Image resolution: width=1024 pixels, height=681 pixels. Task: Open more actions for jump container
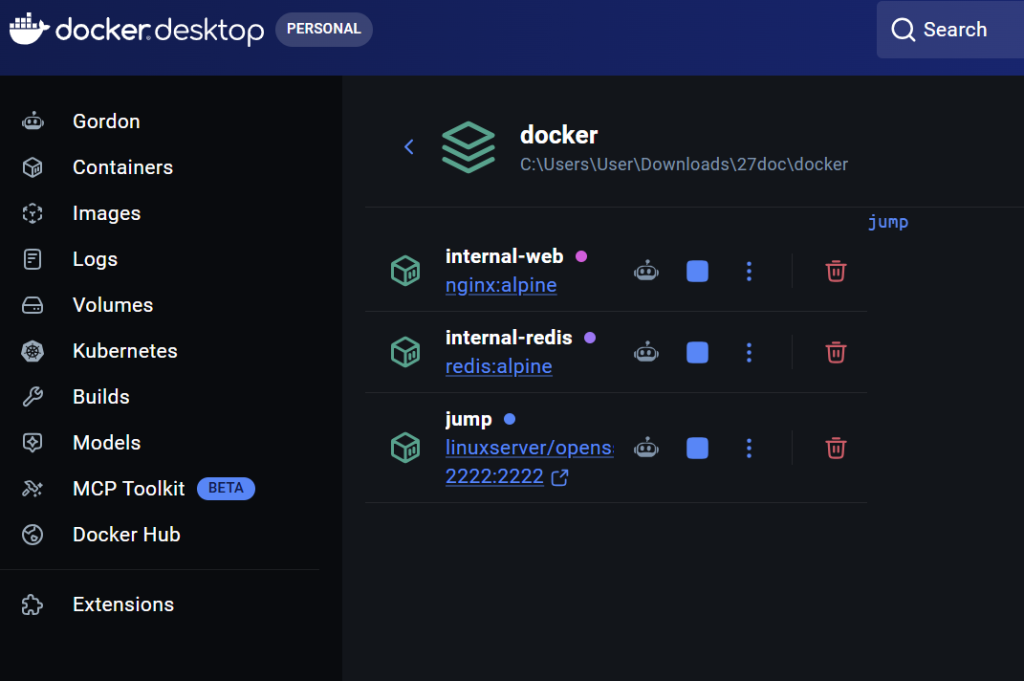(749, 448)
